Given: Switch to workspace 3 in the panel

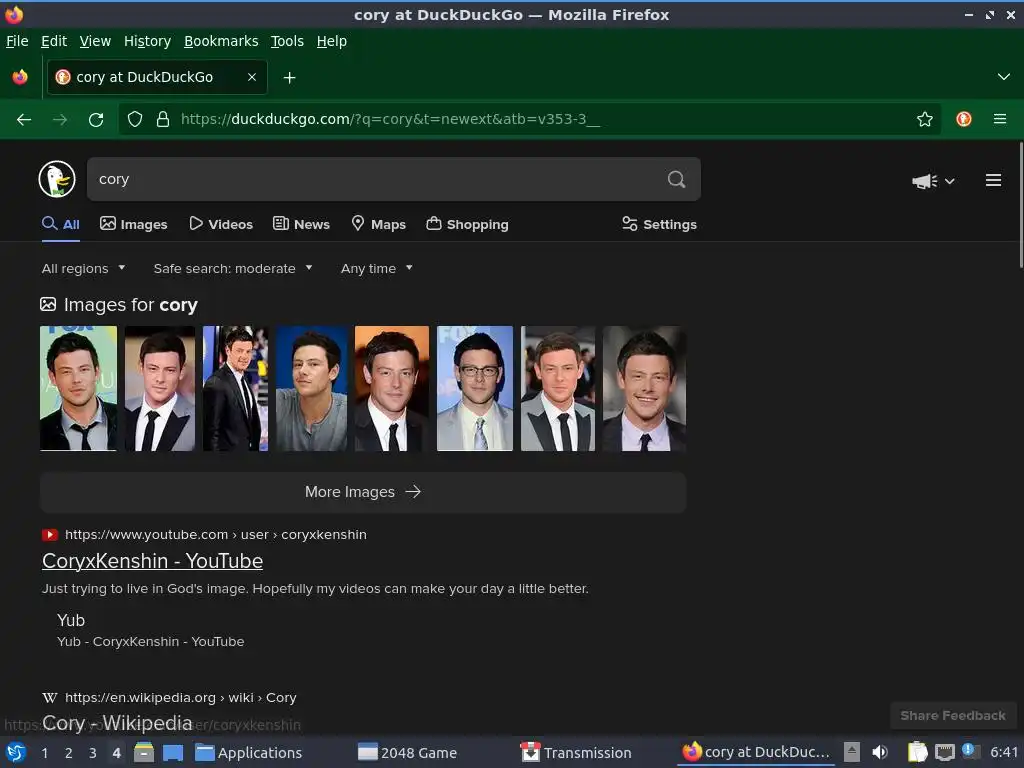Looking at the screenshot, I should coord(93,753).
